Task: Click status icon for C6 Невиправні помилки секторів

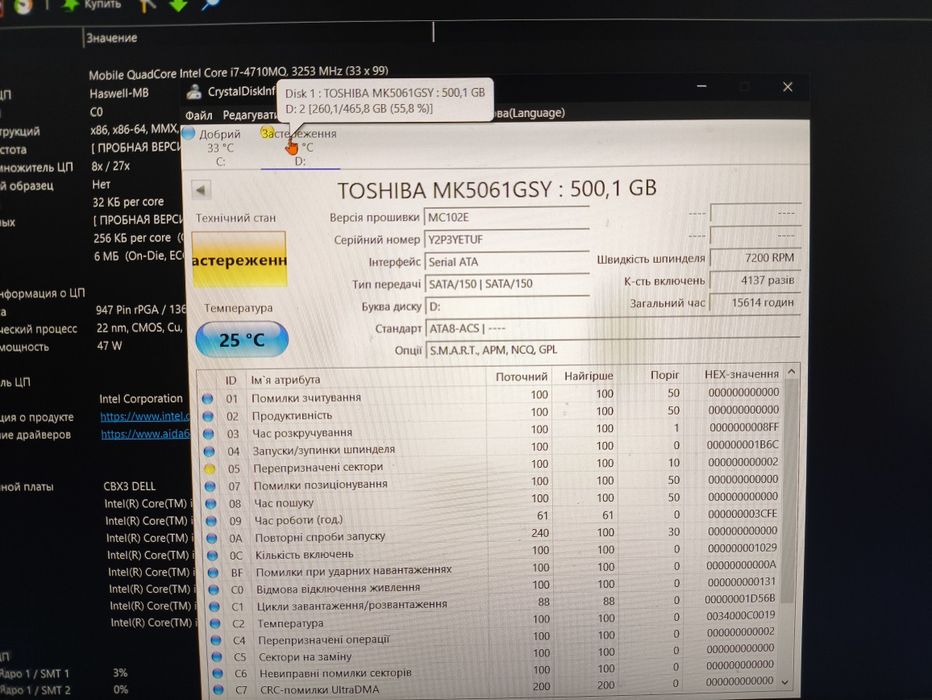Action: (217, 674)
